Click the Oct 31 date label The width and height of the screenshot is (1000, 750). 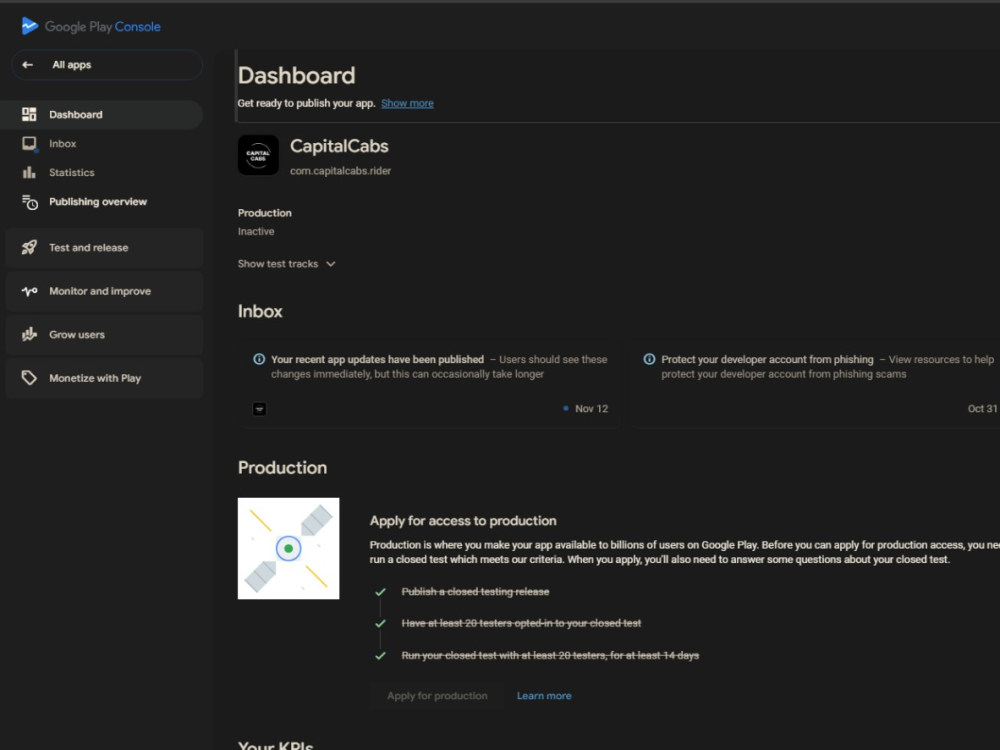(982, 409)
